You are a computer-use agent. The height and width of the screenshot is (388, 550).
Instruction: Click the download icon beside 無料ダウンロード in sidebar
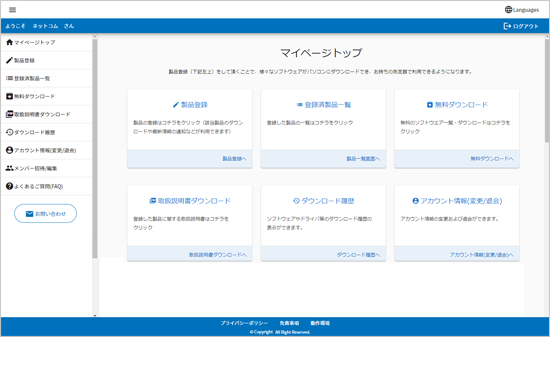(x=9, y=96)
